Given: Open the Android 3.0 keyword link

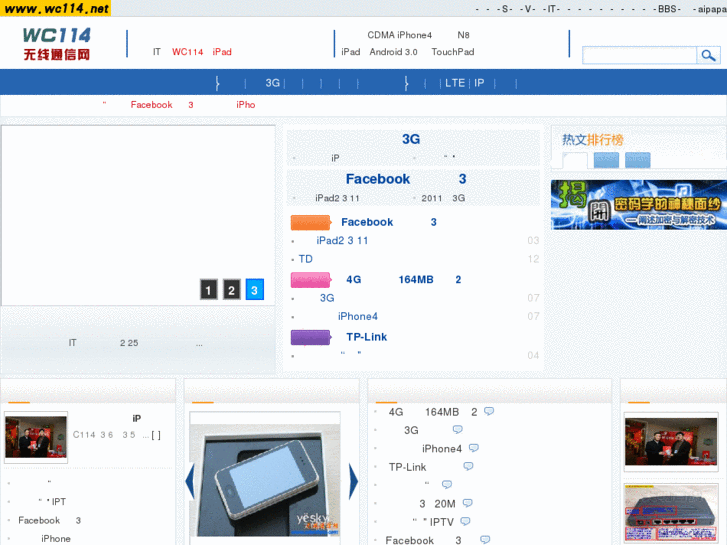Looking at the screenshot, I should [393, 52].
